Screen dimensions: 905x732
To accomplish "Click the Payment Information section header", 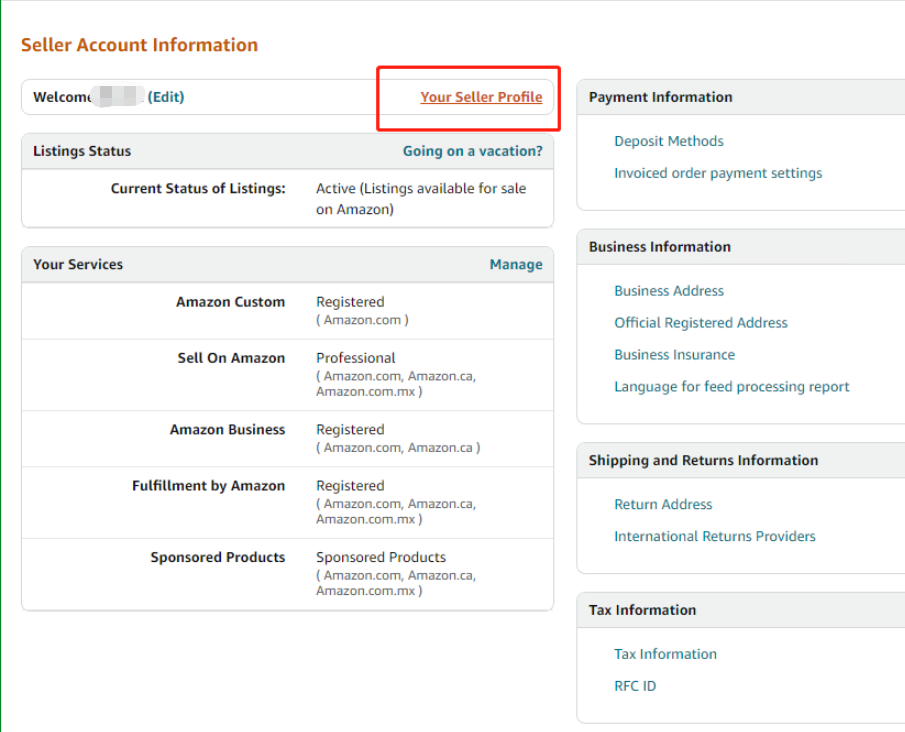I will coord(660,97).
